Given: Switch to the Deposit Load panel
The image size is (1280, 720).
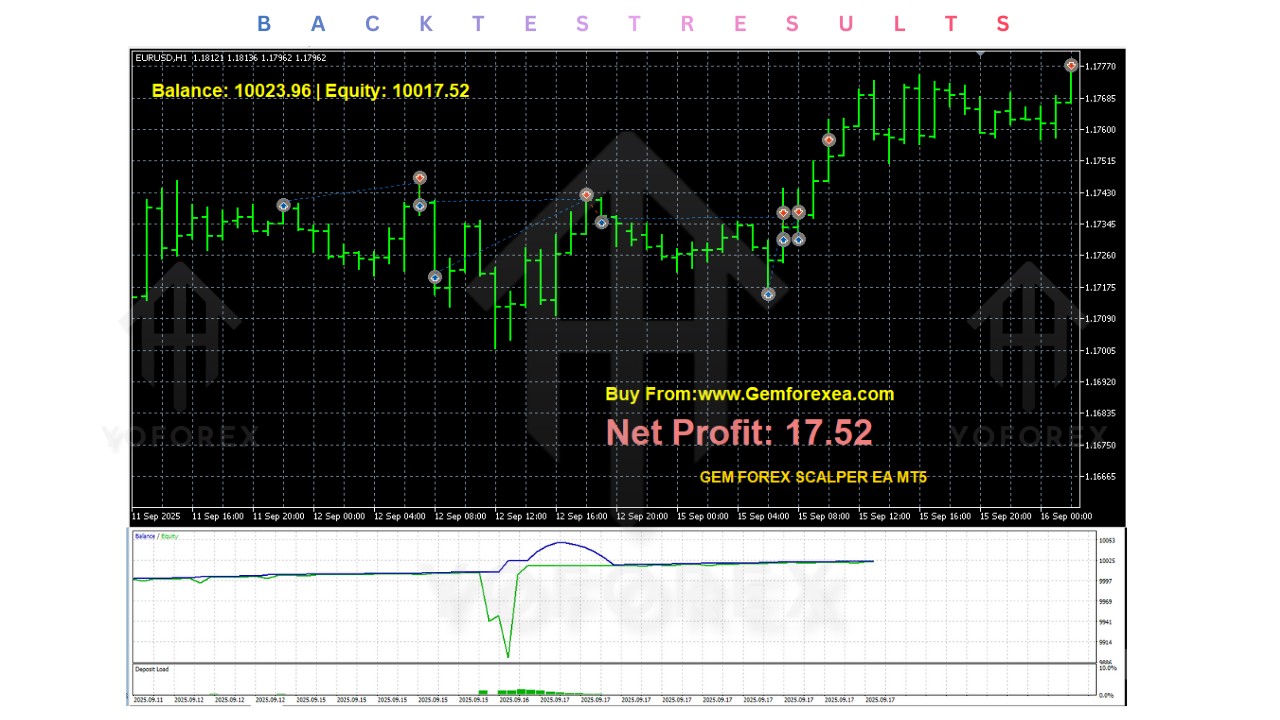Looking at the screenshot, I should (x=150, y=668).
